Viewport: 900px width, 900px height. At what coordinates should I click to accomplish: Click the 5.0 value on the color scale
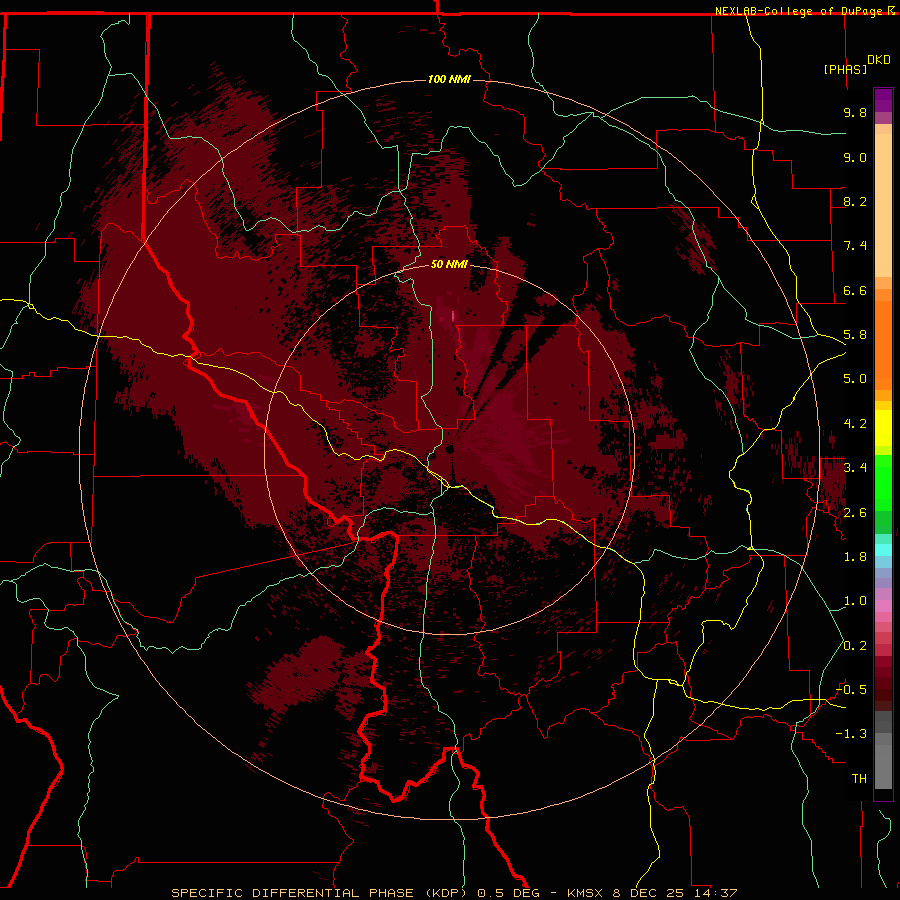pos(855,379)
